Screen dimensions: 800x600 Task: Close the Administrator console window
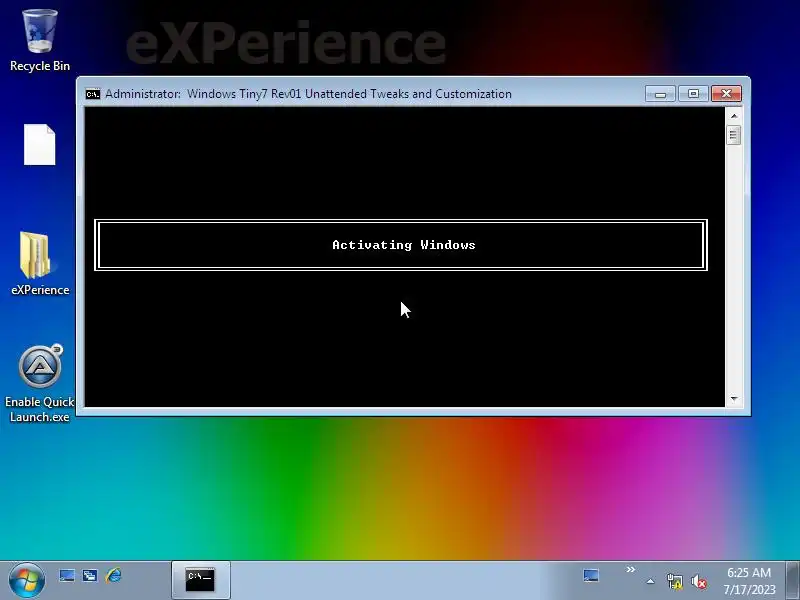tap(726, 94)
